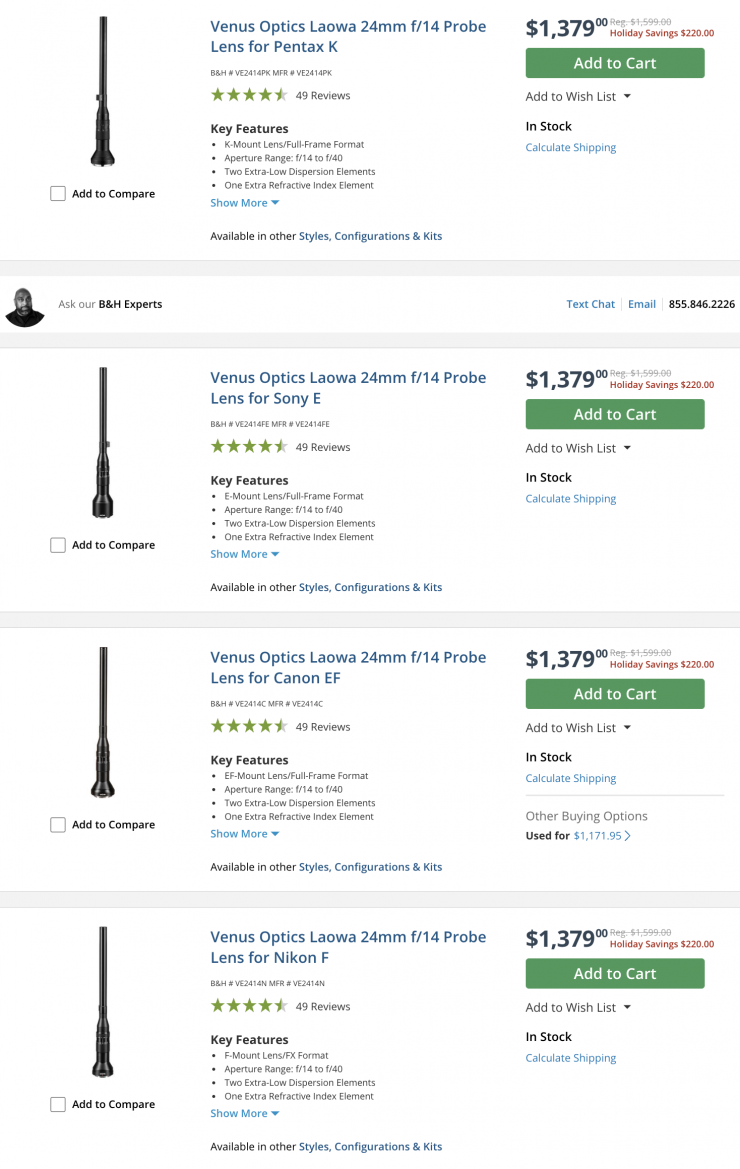The height and width of the screenshot is (1169, 740).
Task: Click the chevron next to Used for $1,171.95
Action: coord(628,836)
